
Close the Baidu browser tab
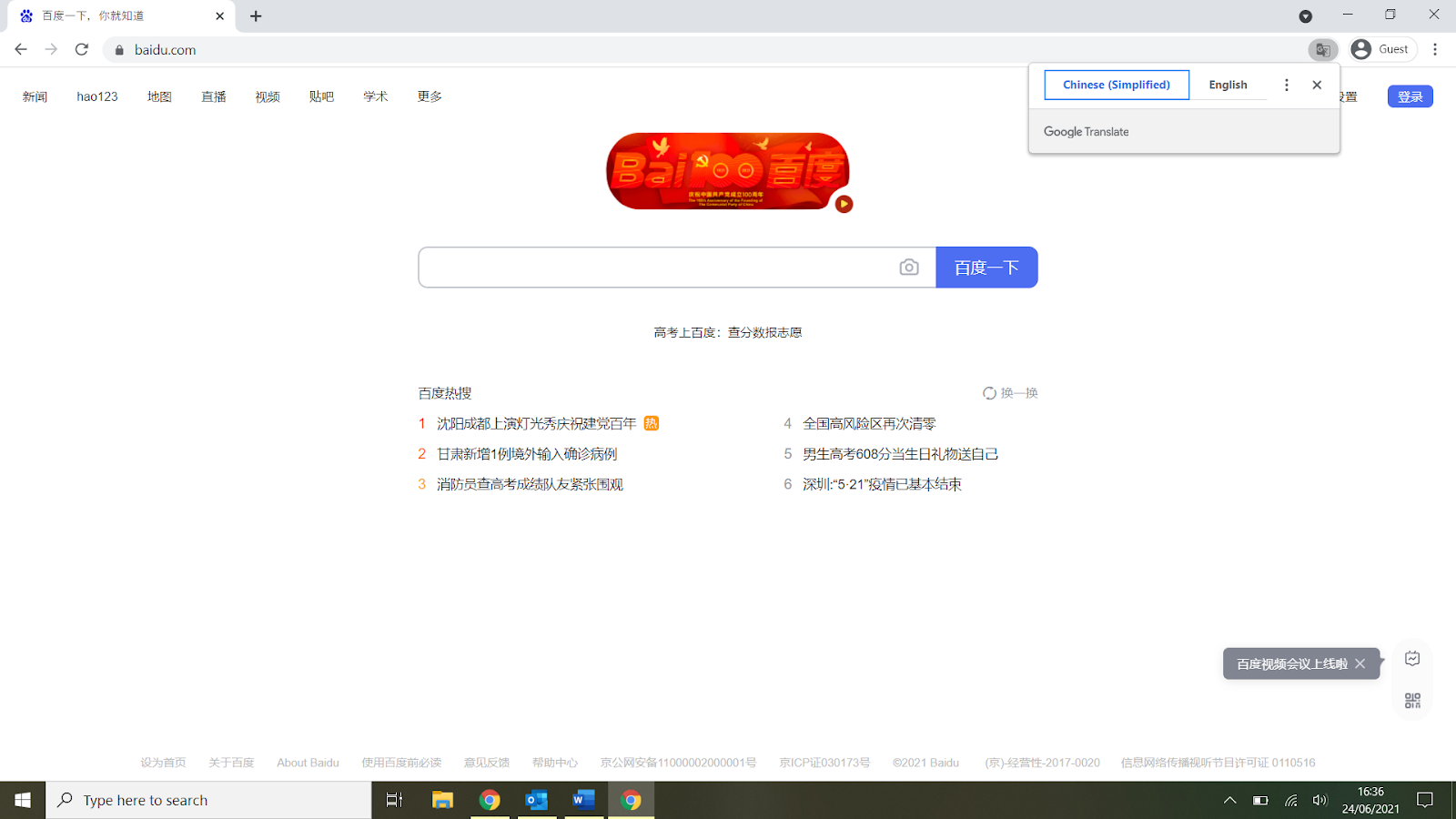click(219, 16)
